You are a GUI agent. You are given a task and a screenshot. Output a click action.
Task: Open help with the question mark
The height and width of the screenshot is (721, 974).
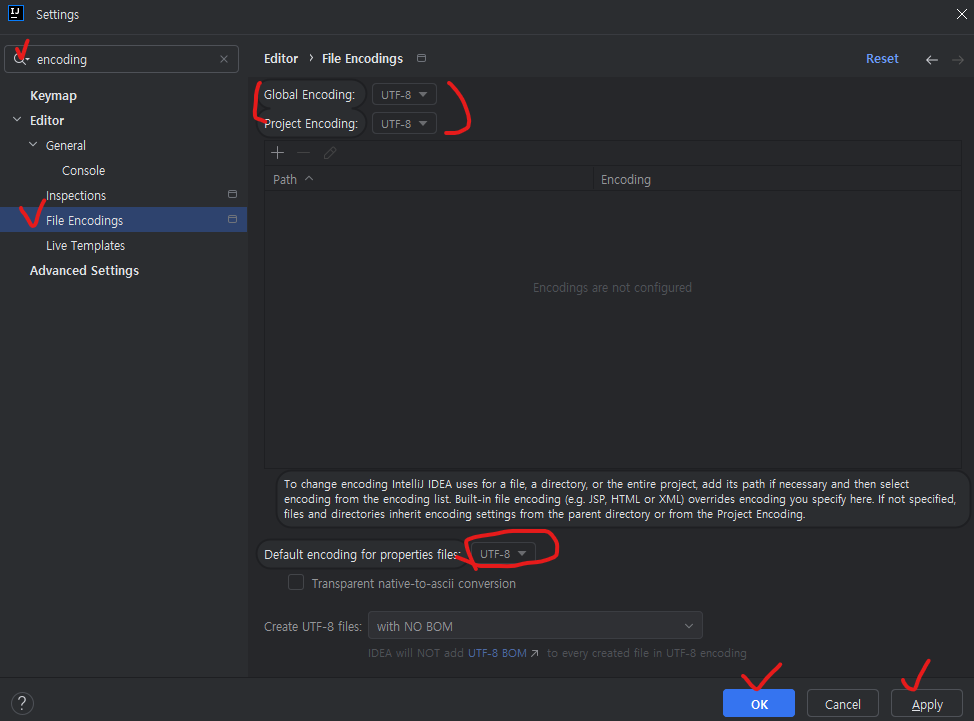click(22, 704)
